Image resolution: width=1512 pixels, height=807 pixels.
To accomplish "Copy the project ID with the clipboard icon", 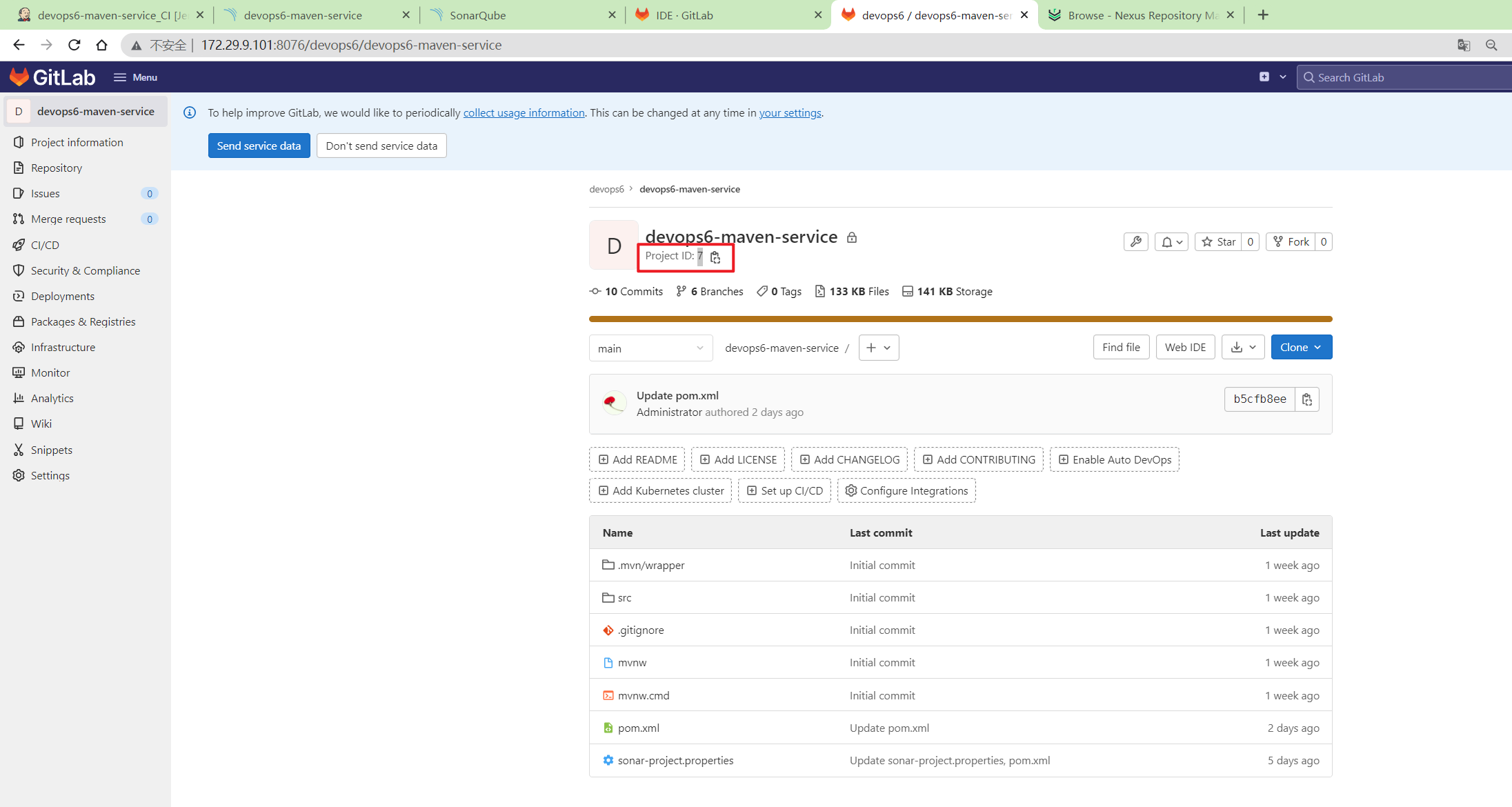I will 715,257.
